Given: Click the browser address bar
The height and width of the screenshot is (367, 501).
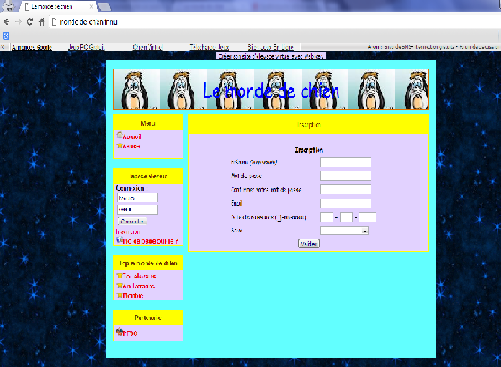Looking at the screenshot, I should 273,22.
